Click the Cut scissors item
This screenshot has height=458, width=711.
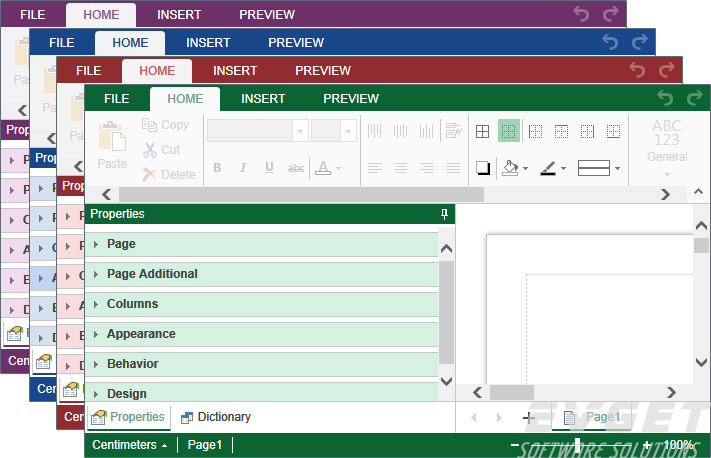[161, 150]
